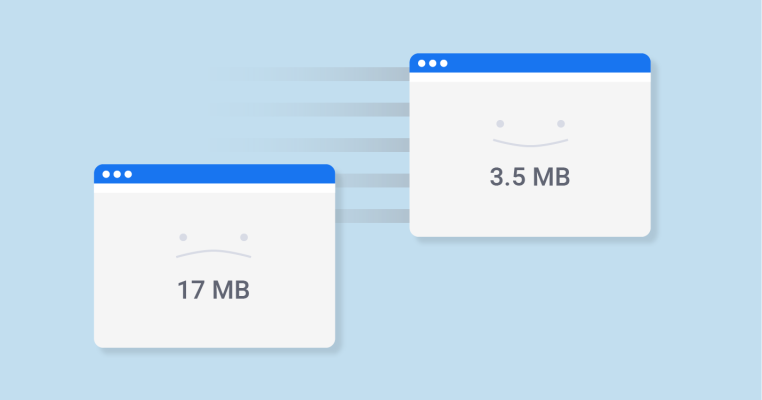762x400 pixels.
Task: Click the middle dot in the 17 MB window
Action: tap(117, 174)
